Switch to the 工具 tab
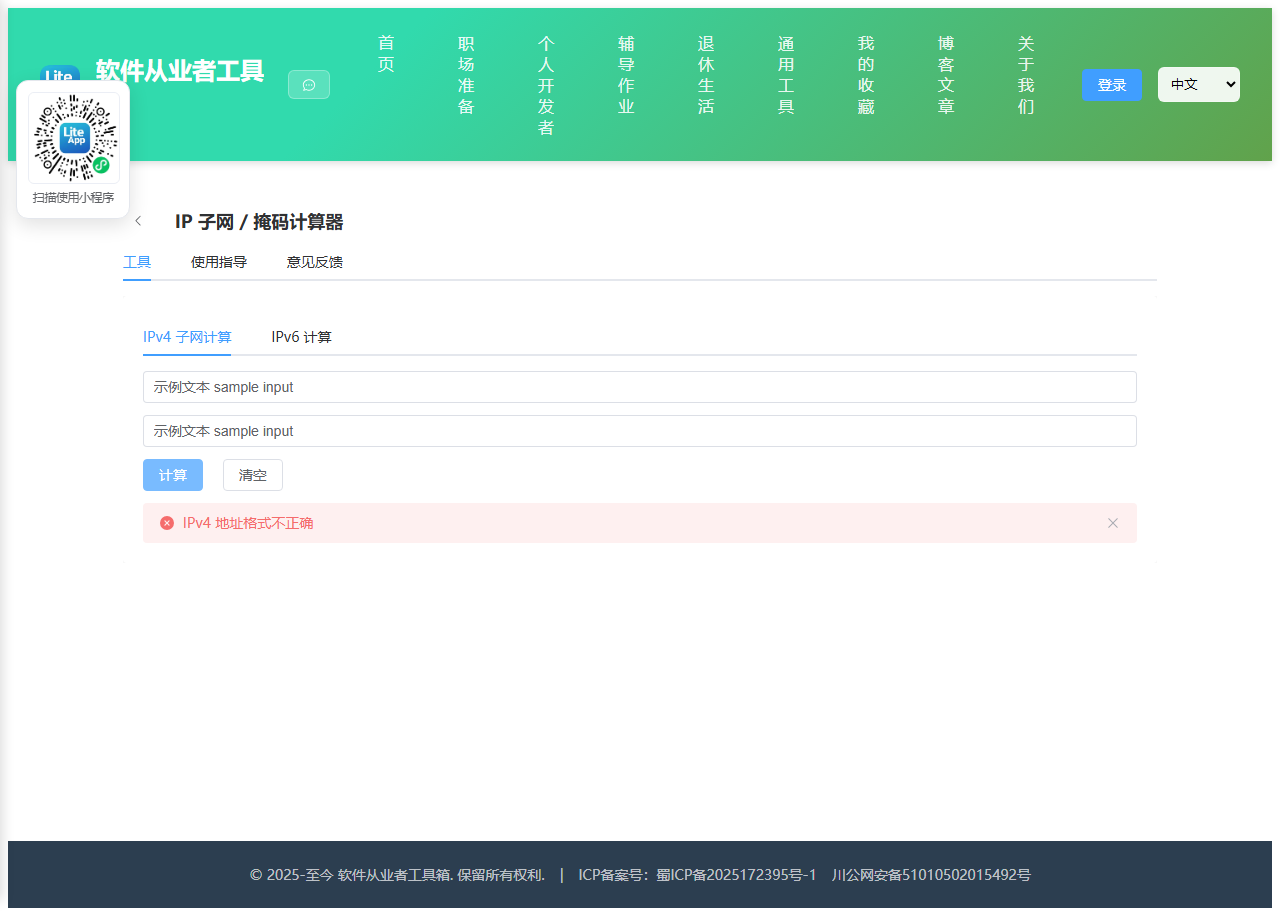 (x=137, y=262)
